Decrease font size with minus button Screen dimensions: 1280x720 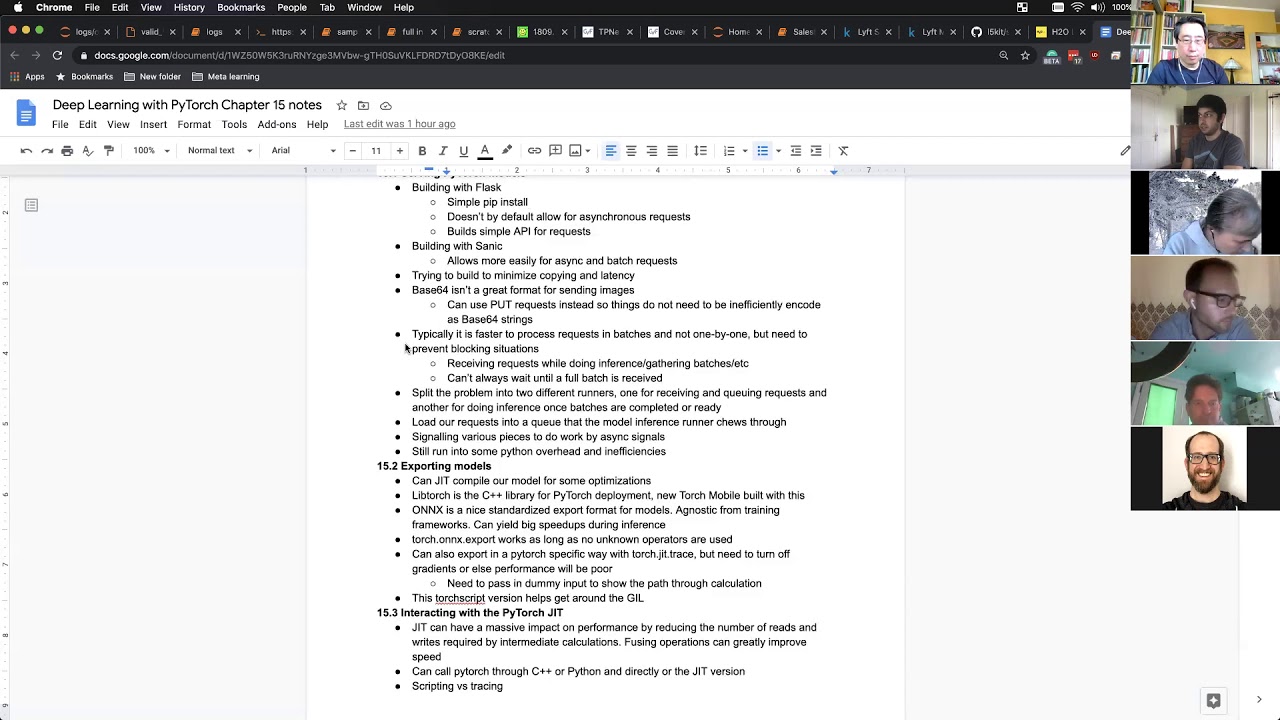point(352,151)
